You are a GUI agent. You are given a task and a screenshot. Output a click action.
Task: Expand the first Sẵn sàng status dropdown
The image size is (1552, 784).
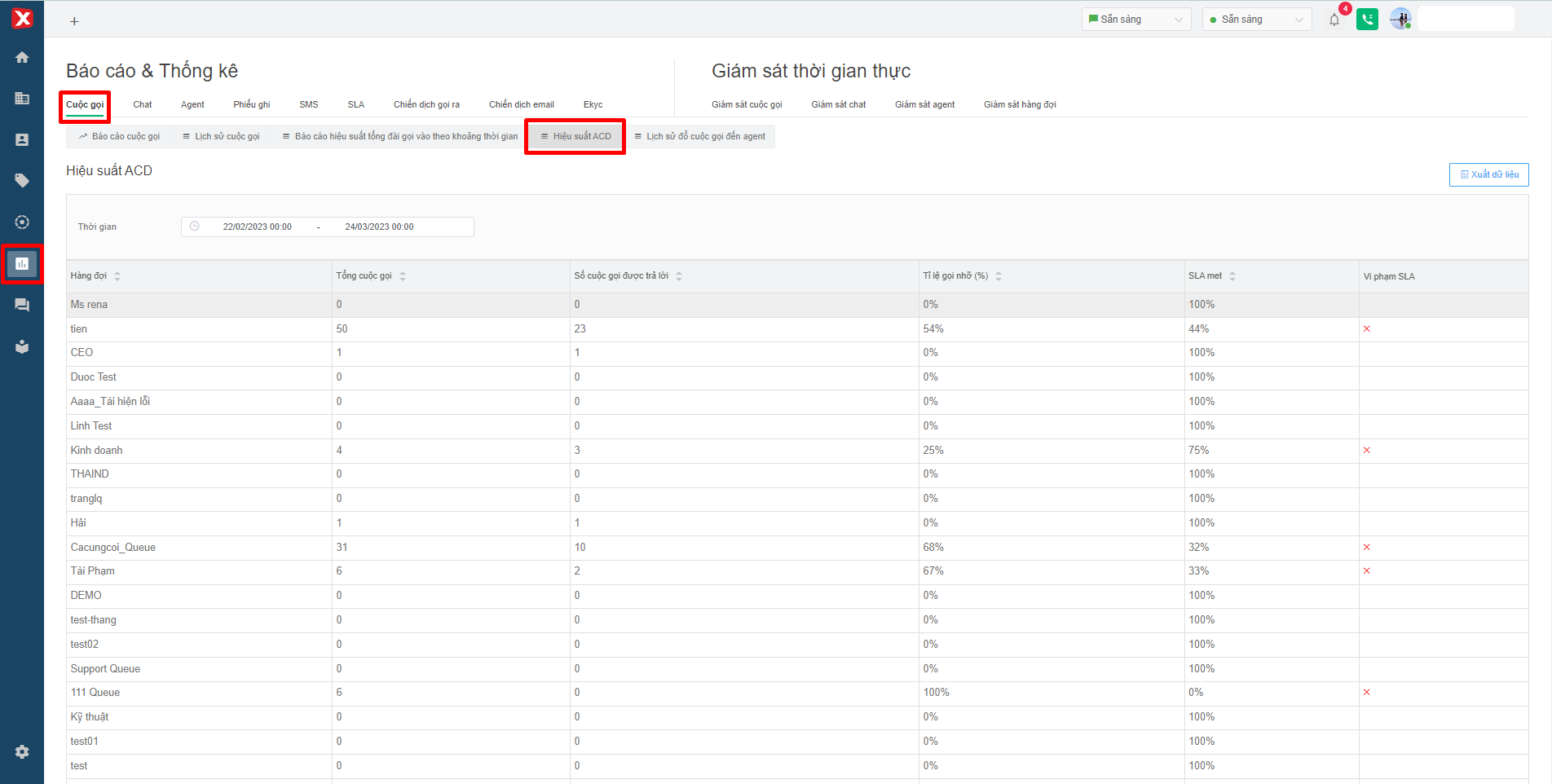tap(1135, 20)
